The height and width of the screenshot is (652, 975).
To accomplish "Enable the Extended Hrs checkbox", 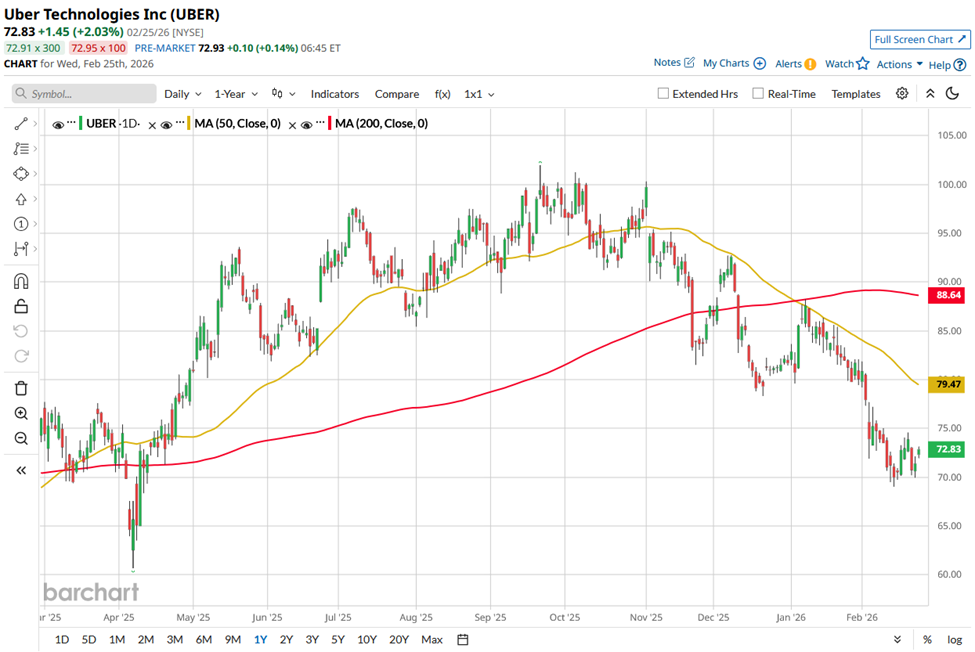I will click(x=663, y=94).
